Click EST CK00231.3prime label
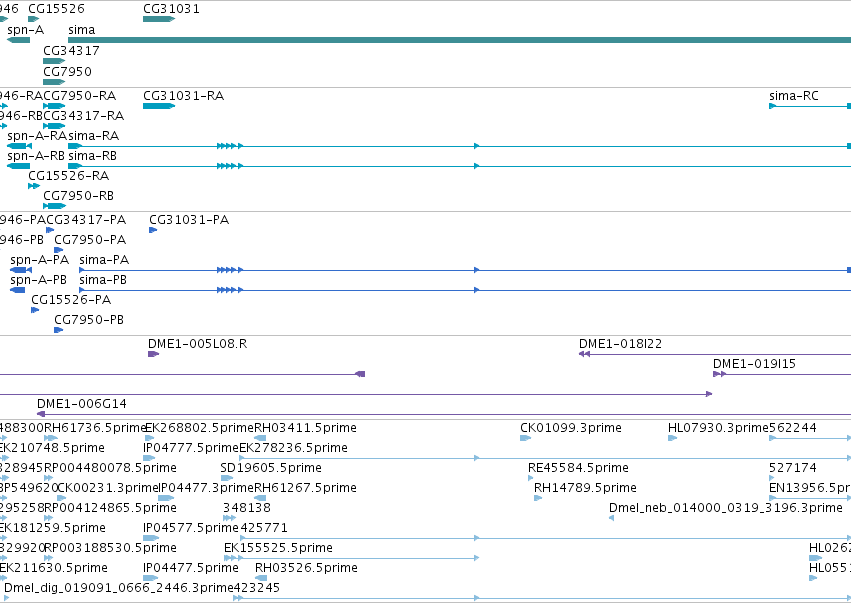The width and height of the screenshot is (851, 603). pos(107,488)
